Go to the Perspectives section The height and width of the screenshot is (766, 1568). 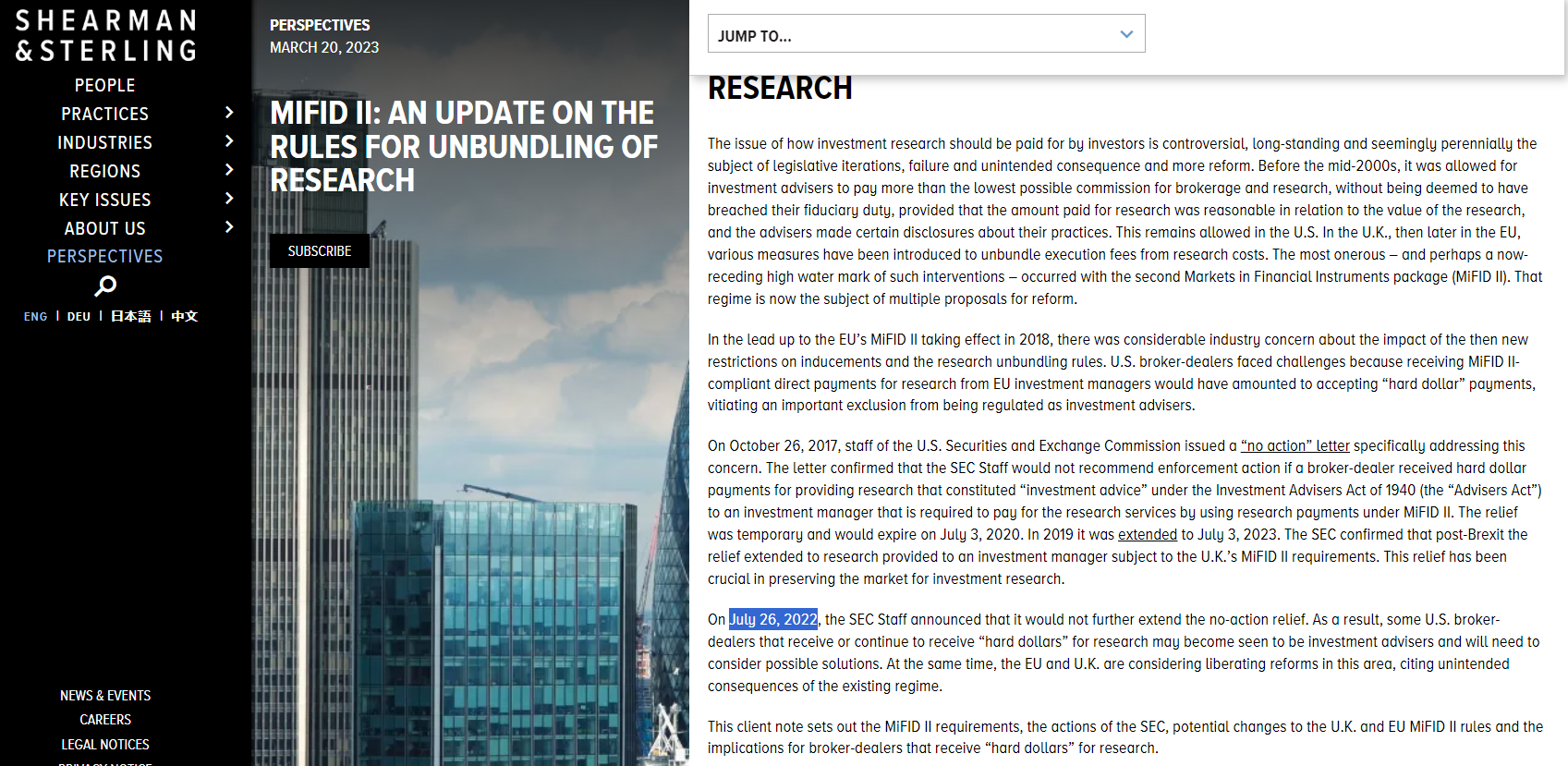[105, 256]
